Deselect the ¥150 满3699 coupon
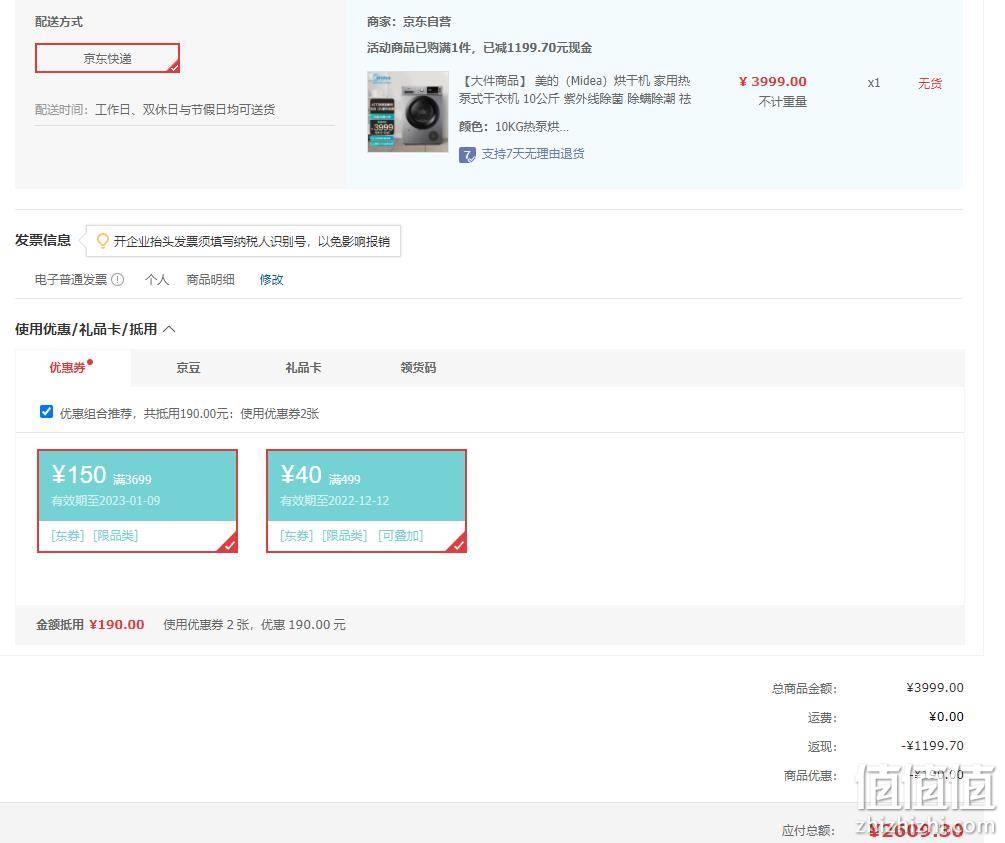 (x=137, y=501)
